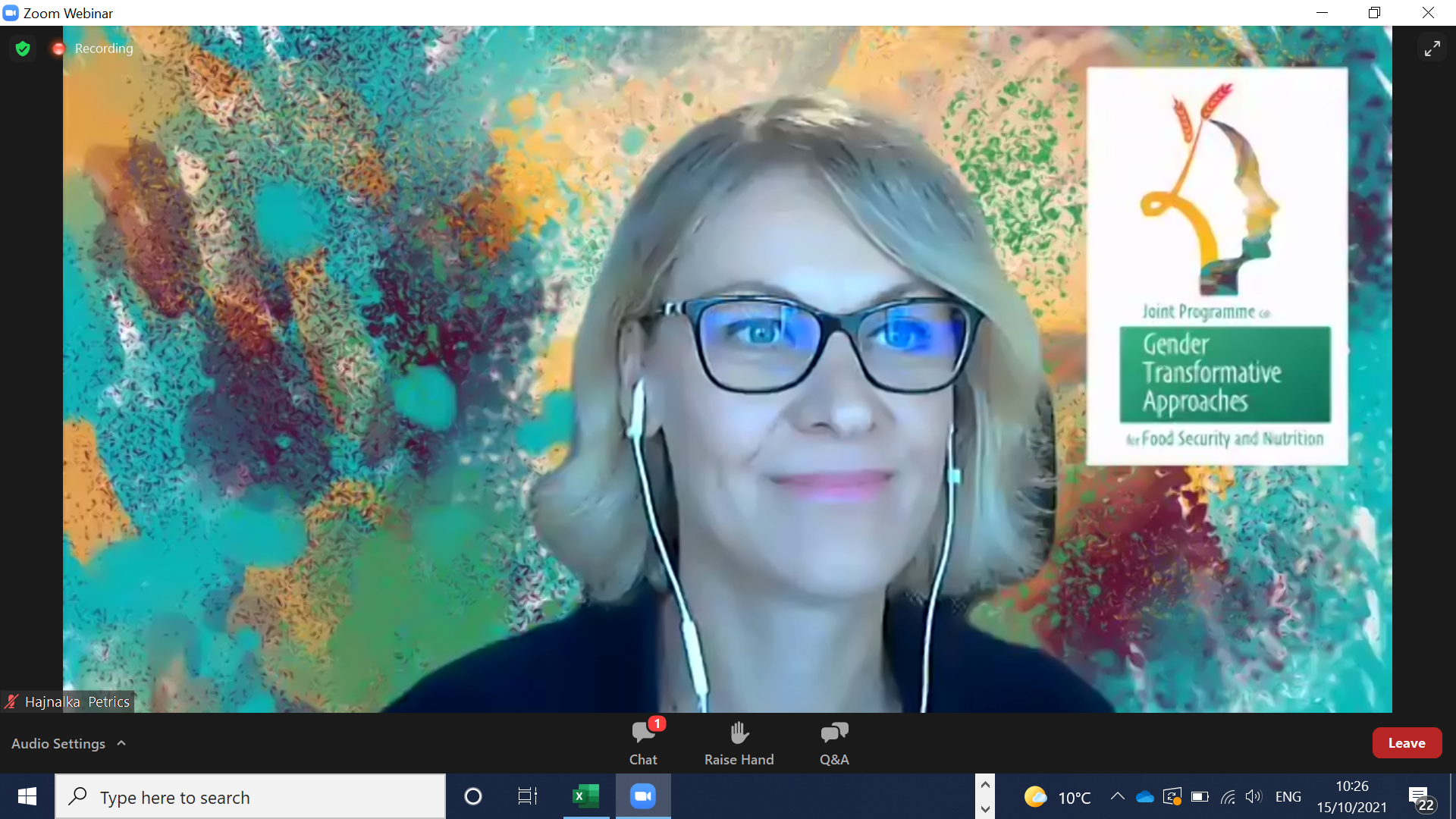Click the Leave button
Viewport: 1456px width, 819px height.
coord(1406,743)
